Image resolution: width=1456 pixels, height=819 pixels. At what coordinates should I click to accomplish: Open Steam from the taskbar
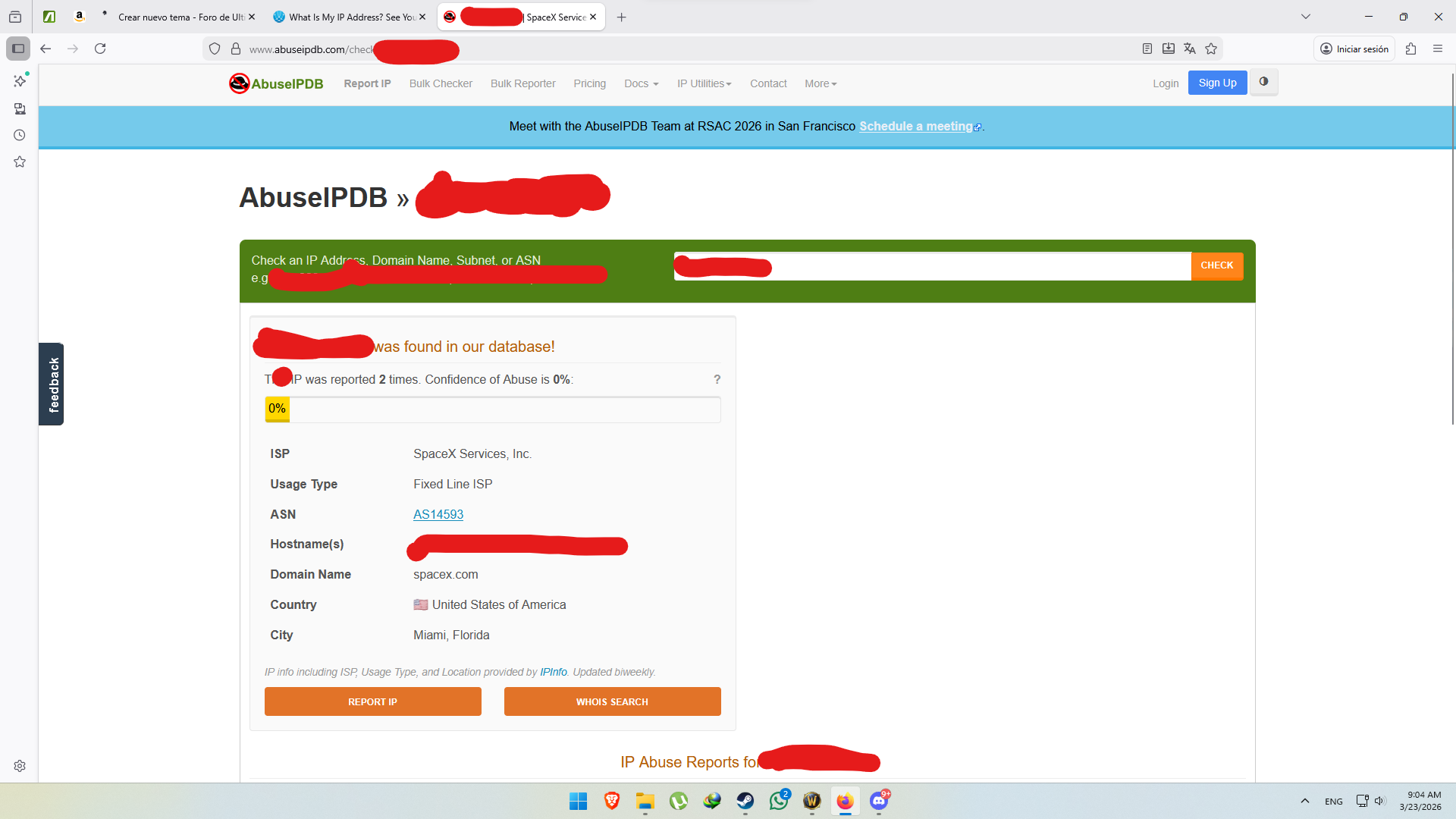coord(745,801)
